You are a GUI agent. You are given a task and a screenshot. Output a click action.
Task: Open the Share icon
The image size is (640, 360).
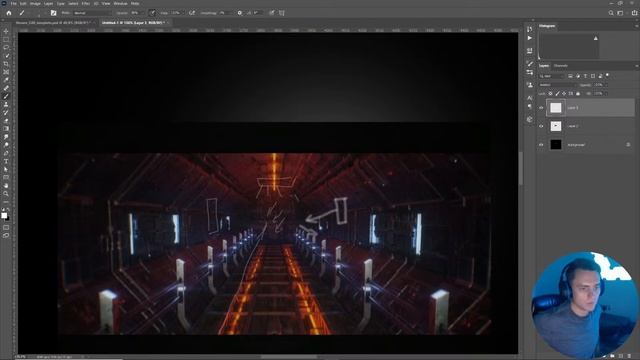tap(634, 13)
